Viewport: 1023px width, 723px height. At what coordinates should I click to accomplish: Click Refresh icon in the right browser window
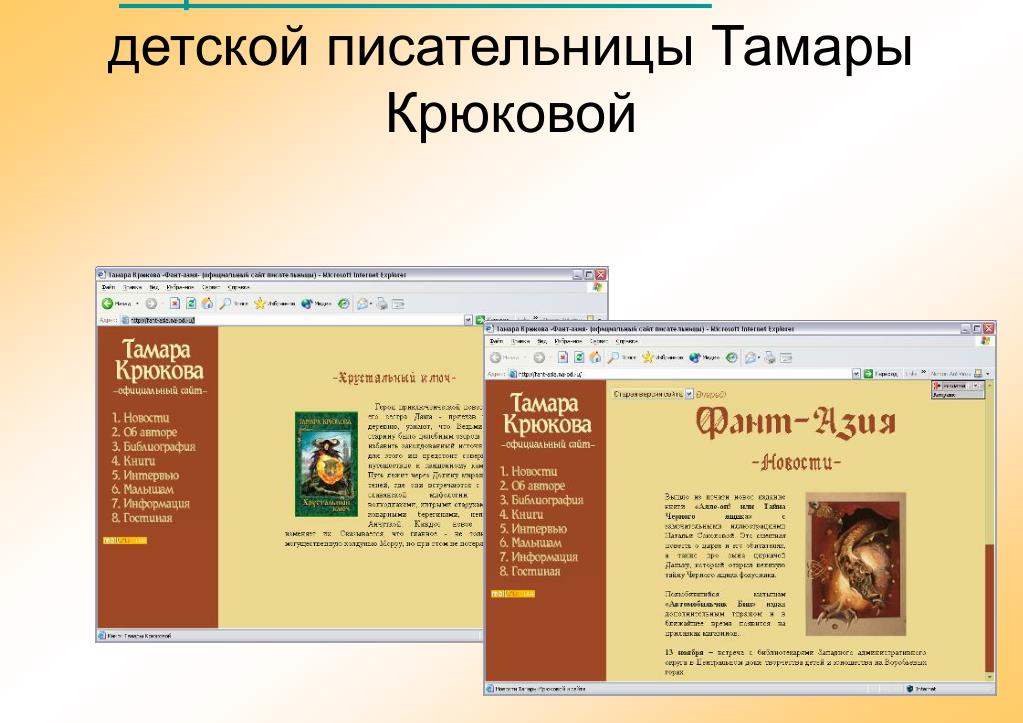pos(579,358)
